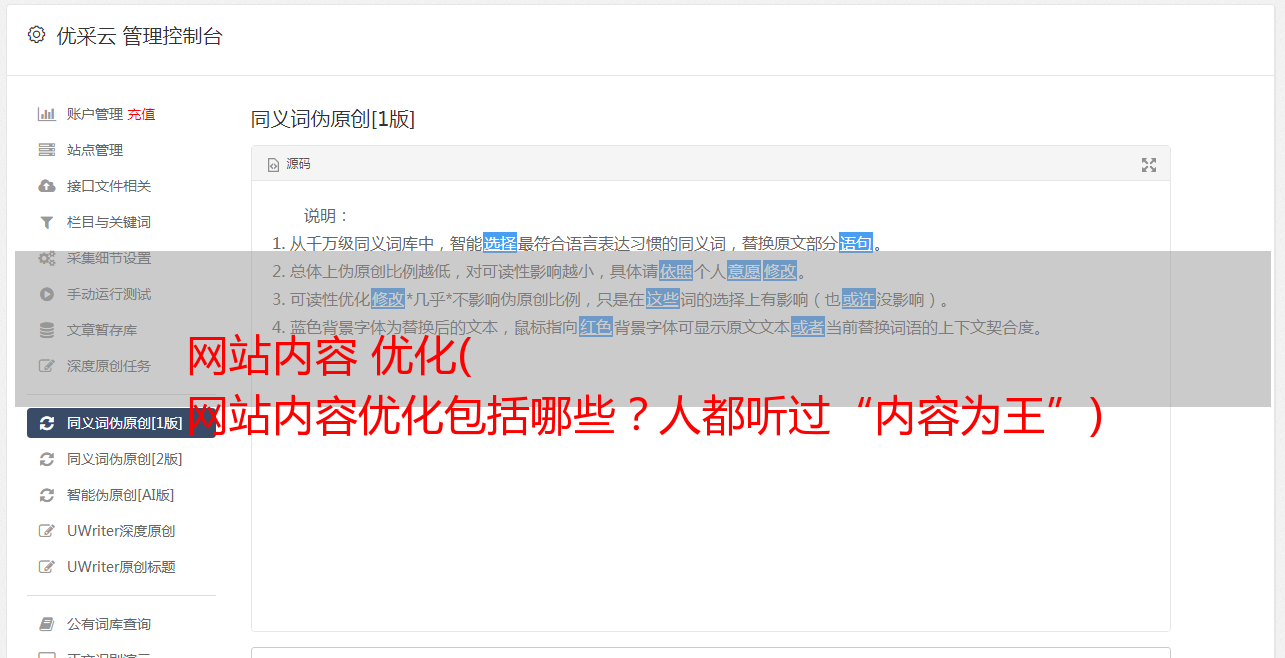Click the book icon for 公有词库查询
The height and width of the screenshot is (658, 1285).
point(46,624)
